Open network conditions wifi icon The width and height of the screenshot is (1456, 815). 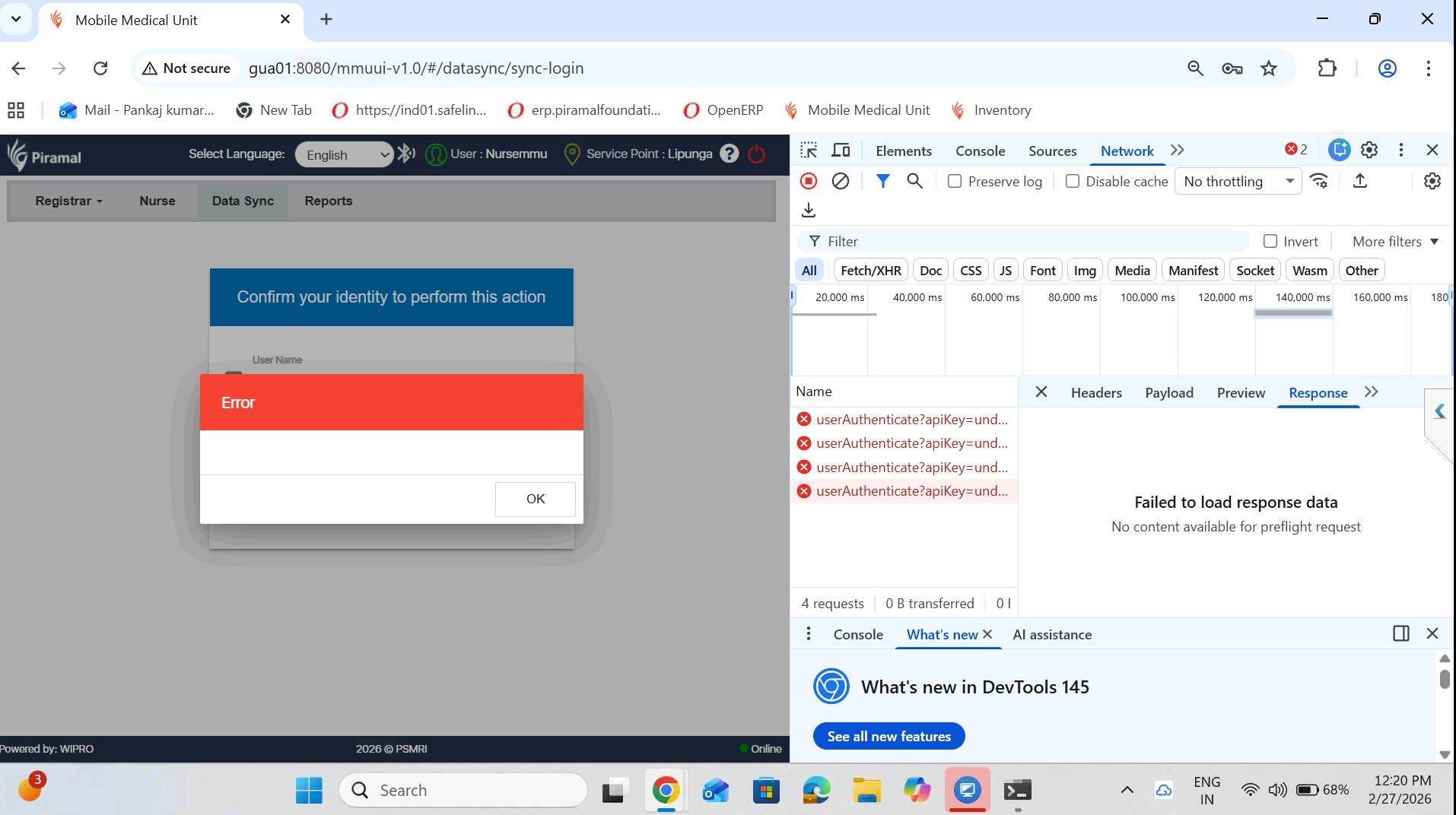(x=1319, y=181)
